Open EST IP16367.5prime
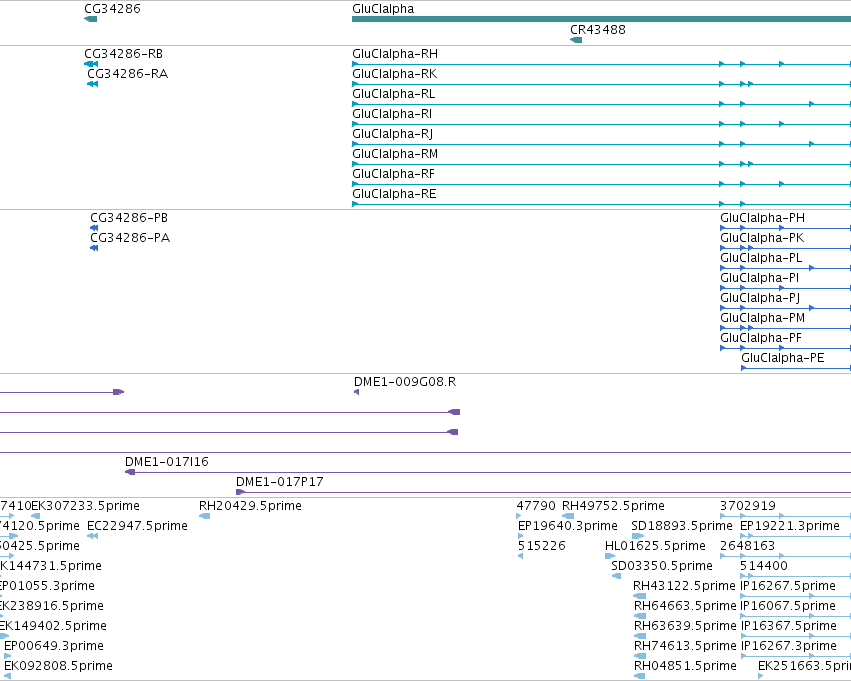This screenshot has width=851, height=681. (788, 626)
